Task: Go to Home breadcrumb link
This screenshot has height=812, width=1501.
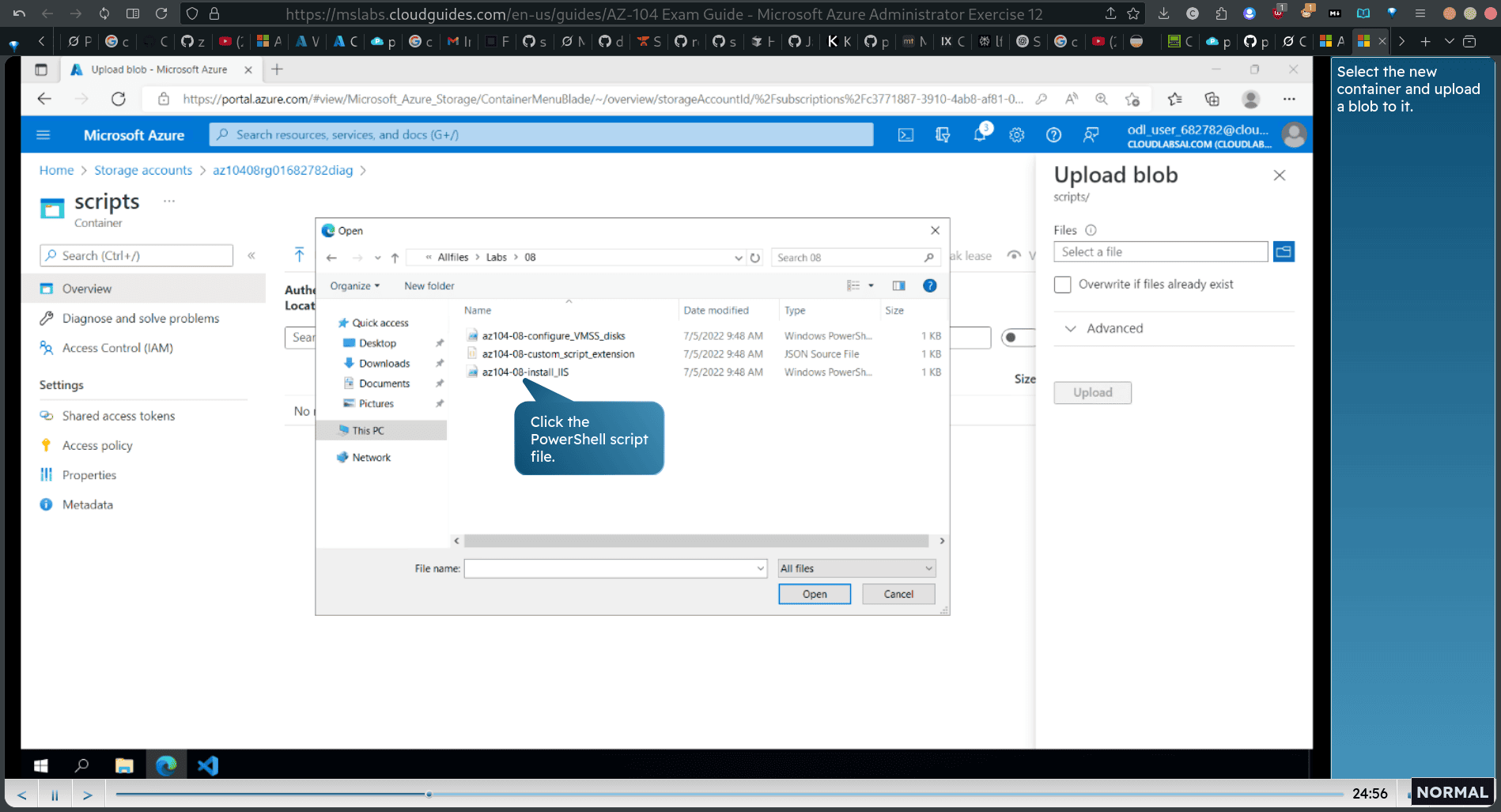Action: [56, 170]
